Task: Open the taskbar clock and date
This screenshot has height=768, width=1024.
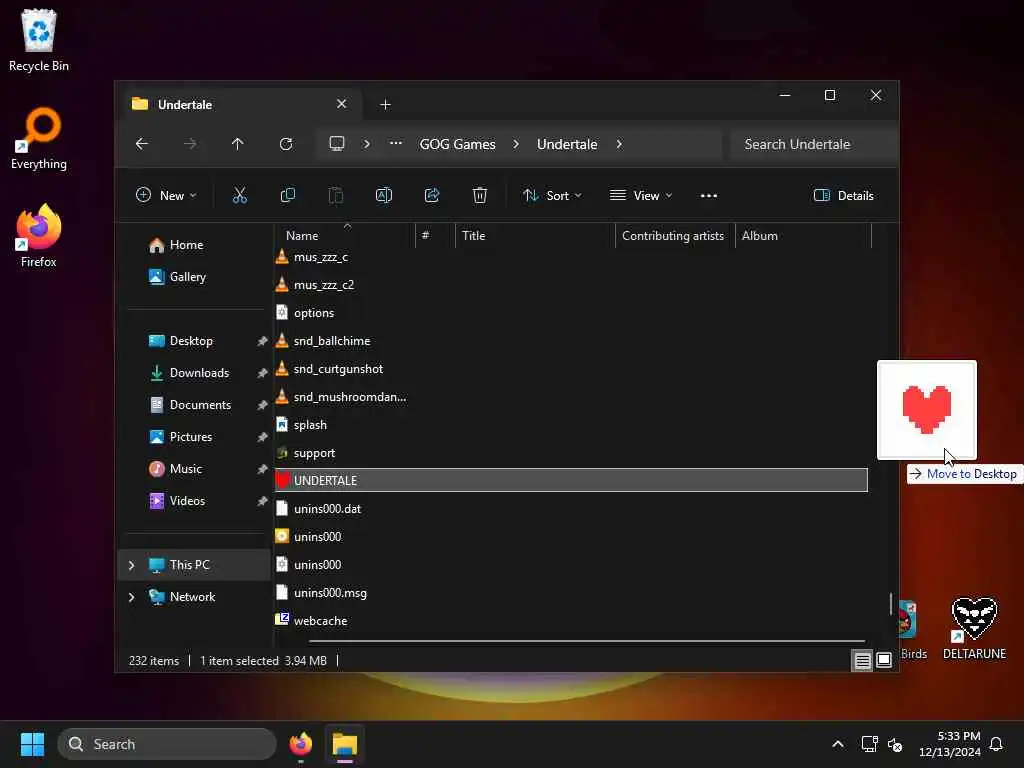Action: (950, 744)
